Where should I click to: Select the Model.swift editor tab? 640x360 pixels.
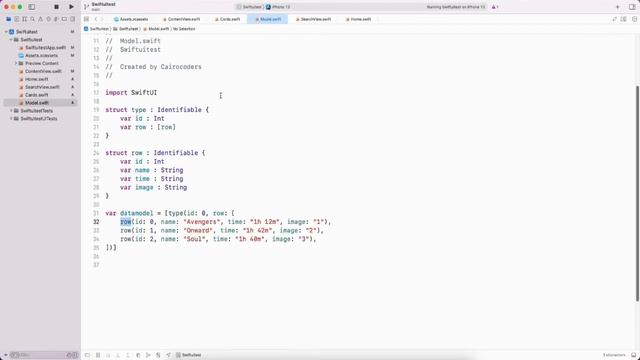268,19
